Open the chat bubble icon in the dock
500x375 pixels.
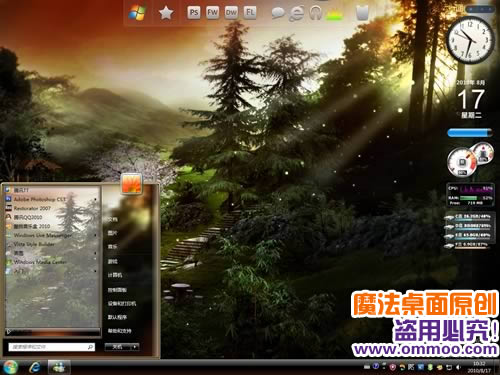tap(278, 13)
